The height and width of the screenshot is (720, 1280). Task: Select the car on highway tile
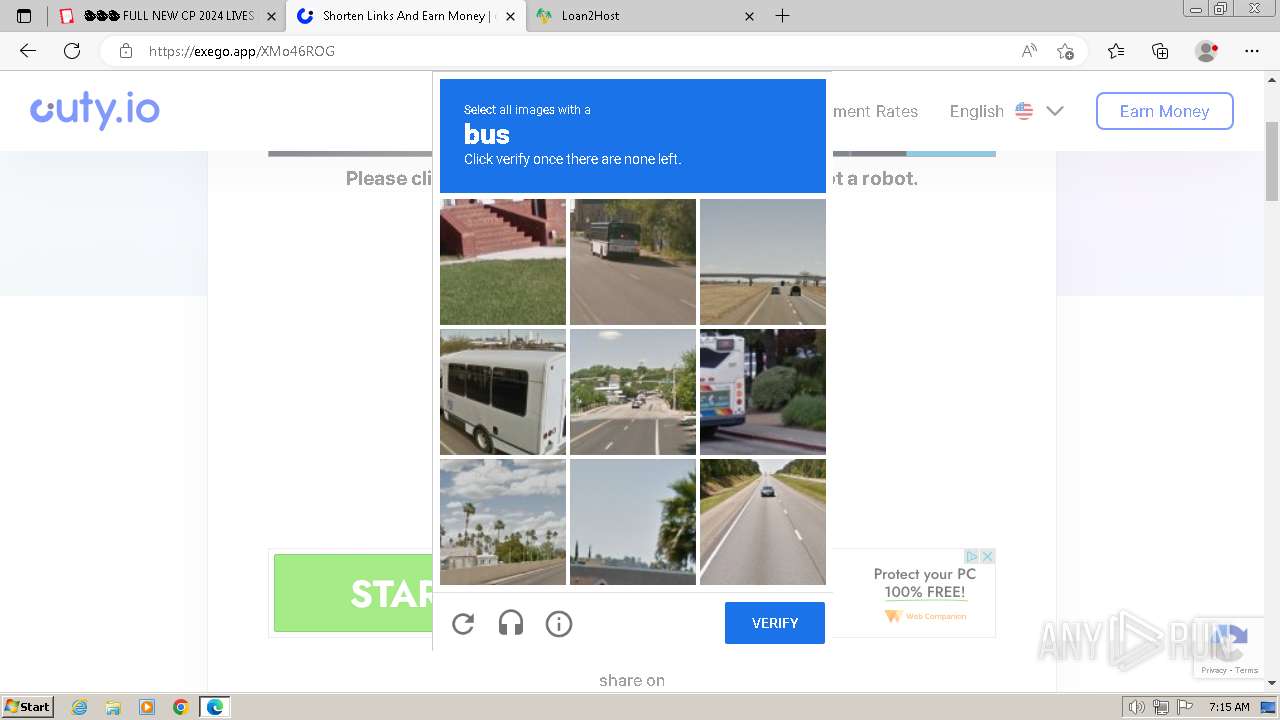[x=763, y=522]
